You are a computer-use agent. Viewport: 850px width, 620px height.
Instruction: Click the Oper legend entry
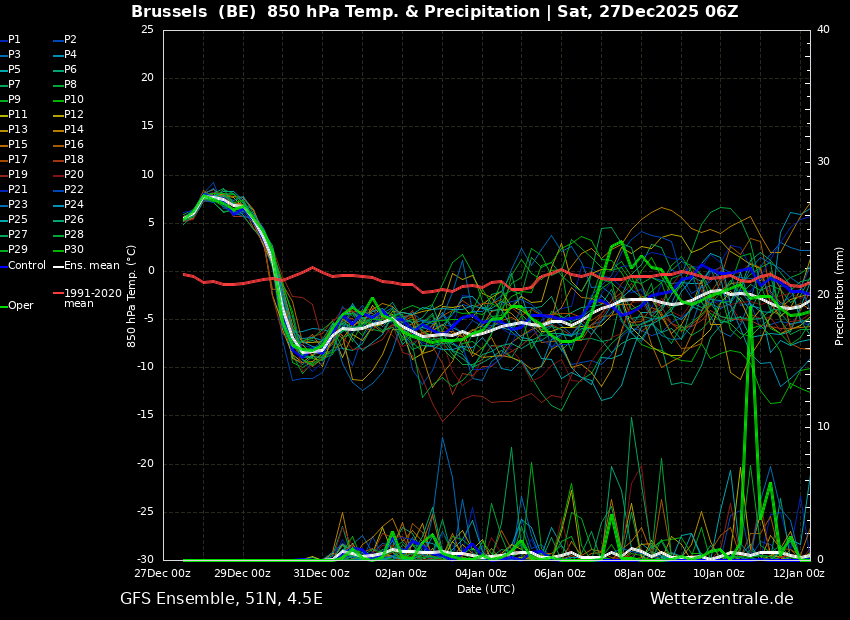tap(17, 306)
